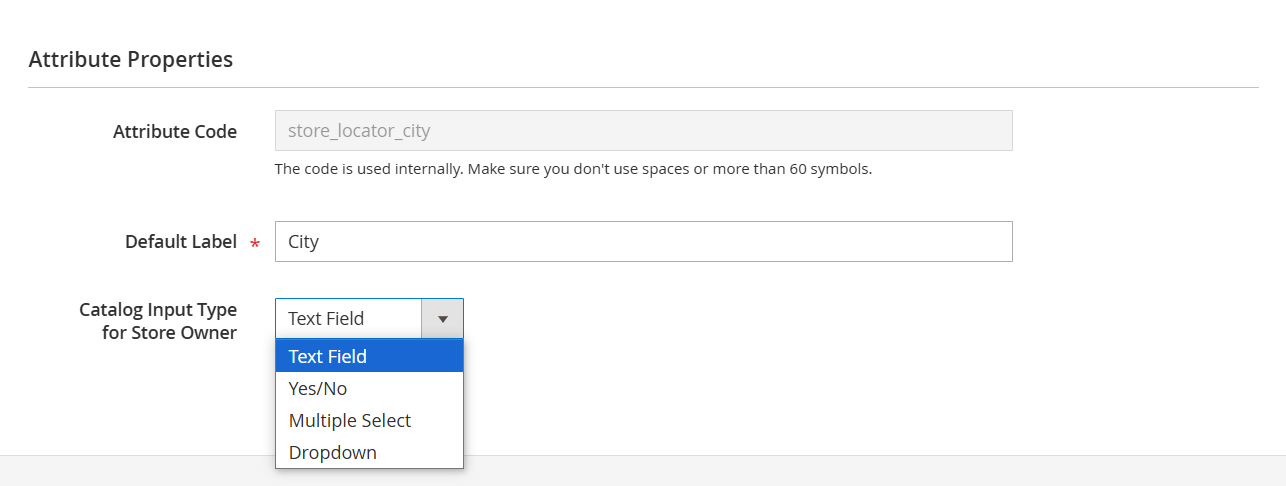This screenshot has width=1286, height=486.
Task: Pick Multiple Select from the dropdown list
Action: pos(369,420)
